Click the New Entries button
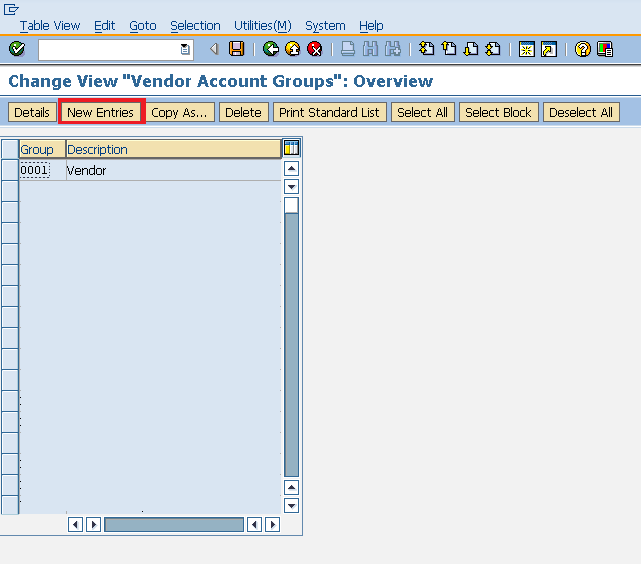The width and height of the screenshot is (641, 564). click(x=101, y=112)
